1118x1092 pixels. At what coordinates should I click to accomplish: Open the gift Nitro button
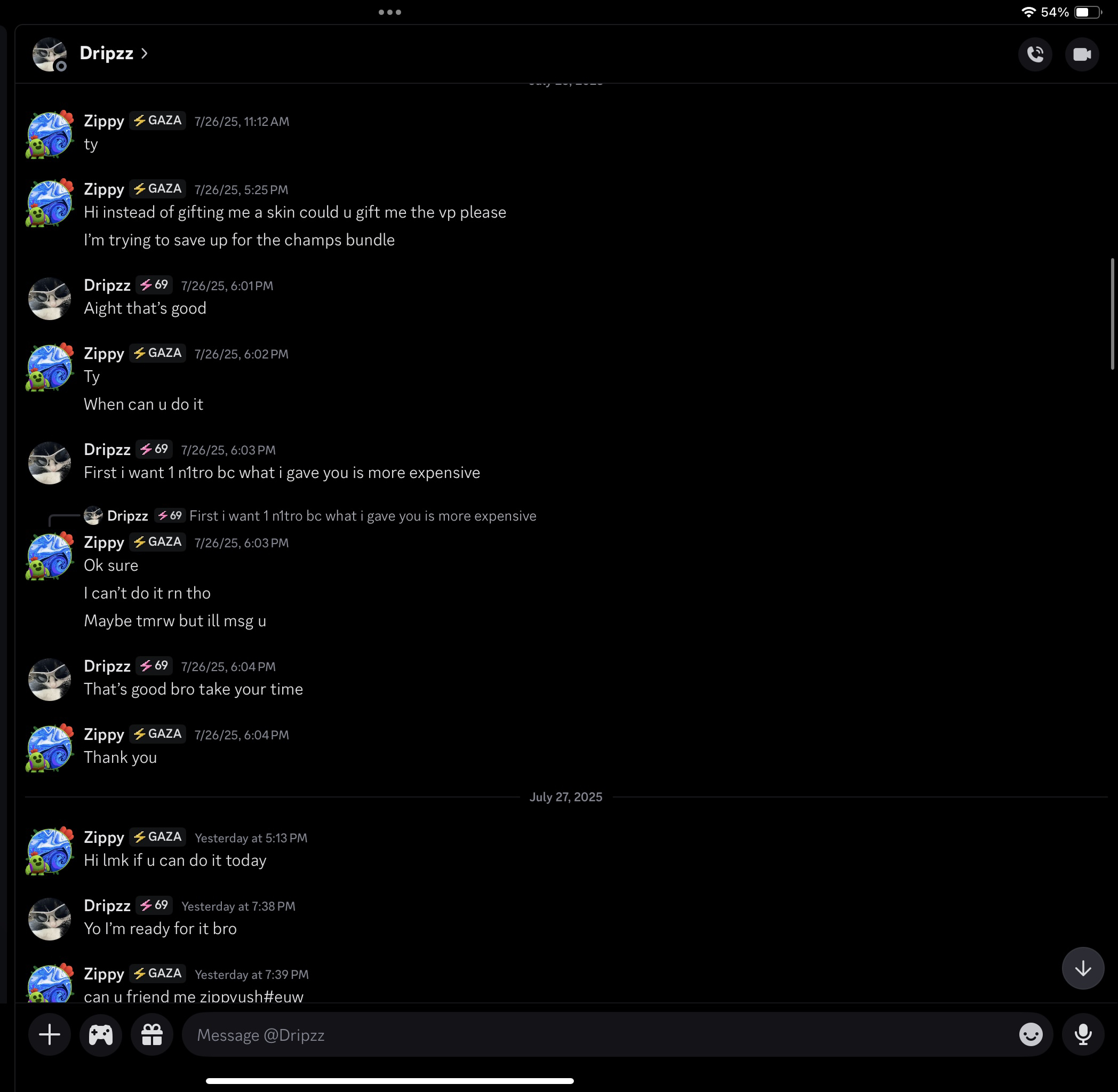point(152,1034)
